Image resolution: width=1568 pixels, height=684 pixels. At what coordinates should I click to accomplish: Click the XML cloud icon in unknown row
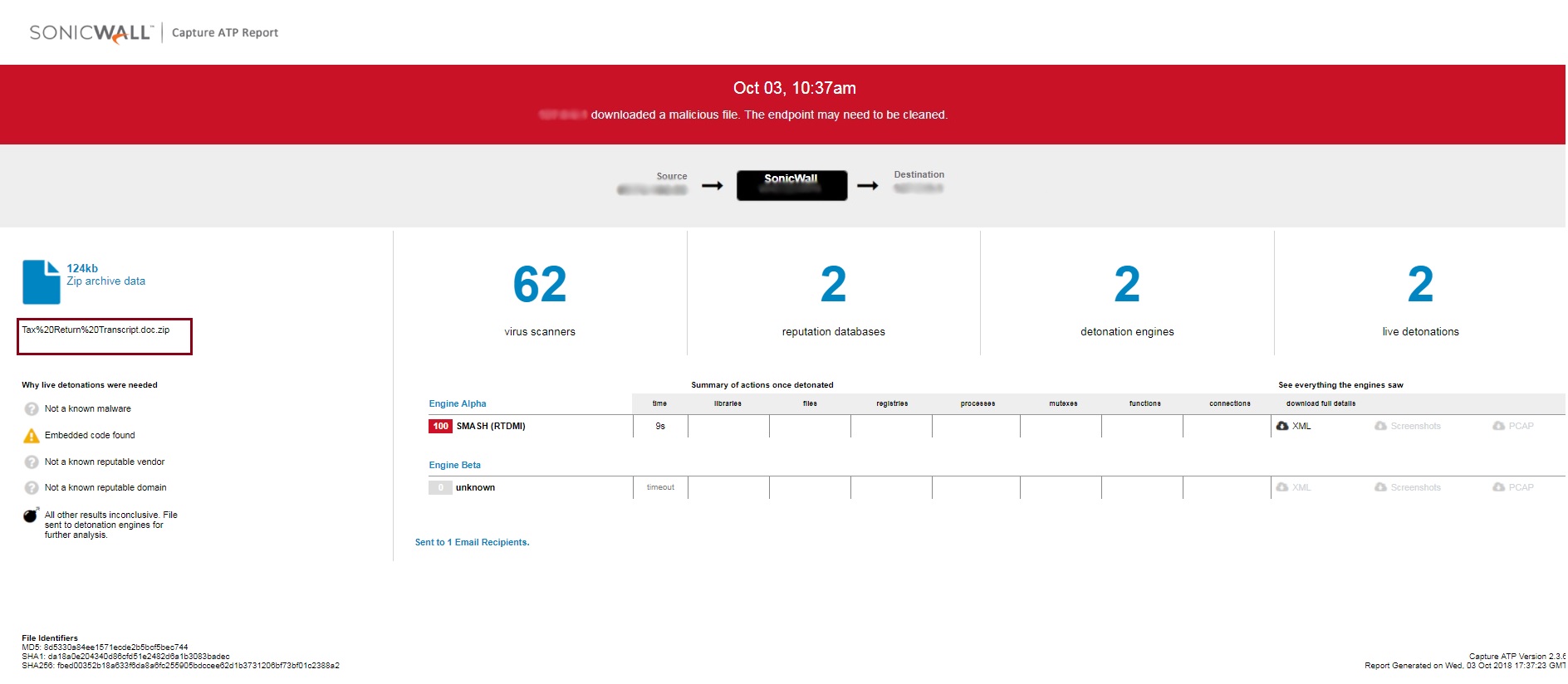(x=1282, y=487)
